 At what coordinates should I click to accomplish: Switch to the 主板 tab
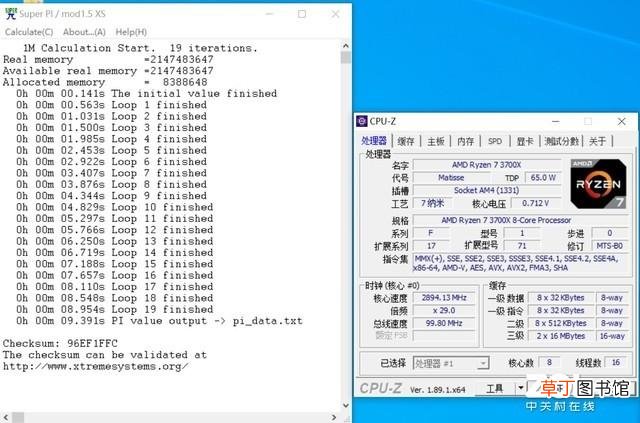[x=436, y=141]
